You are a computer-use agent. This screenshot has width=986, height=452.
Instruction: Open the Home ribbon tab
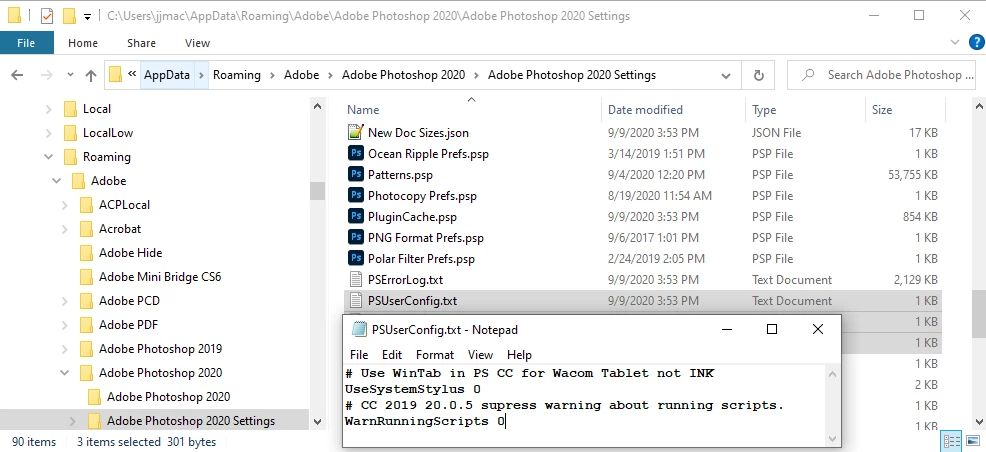point(83,43)
